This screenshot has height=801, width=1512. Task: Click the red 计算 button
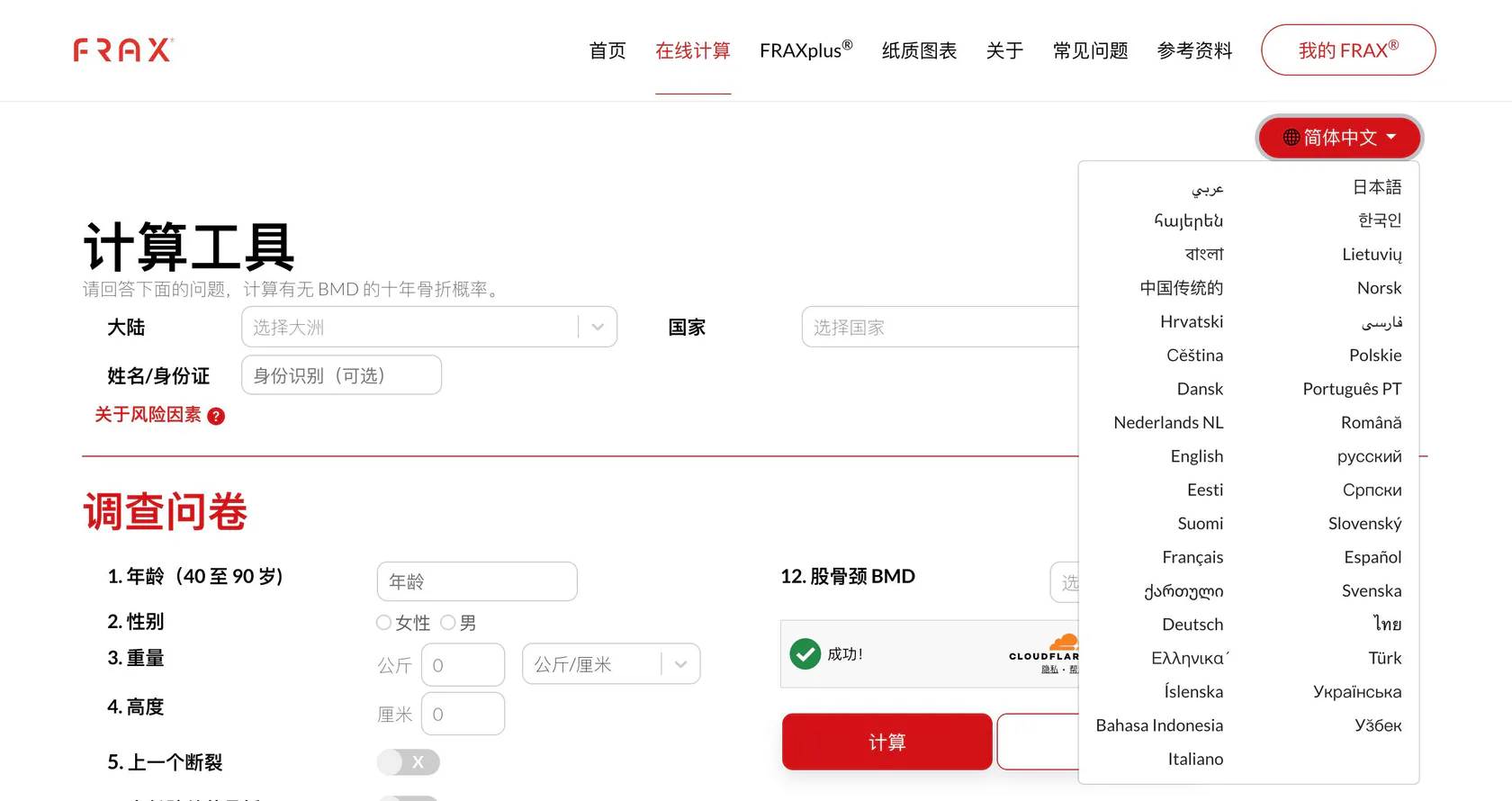point(886,742)
